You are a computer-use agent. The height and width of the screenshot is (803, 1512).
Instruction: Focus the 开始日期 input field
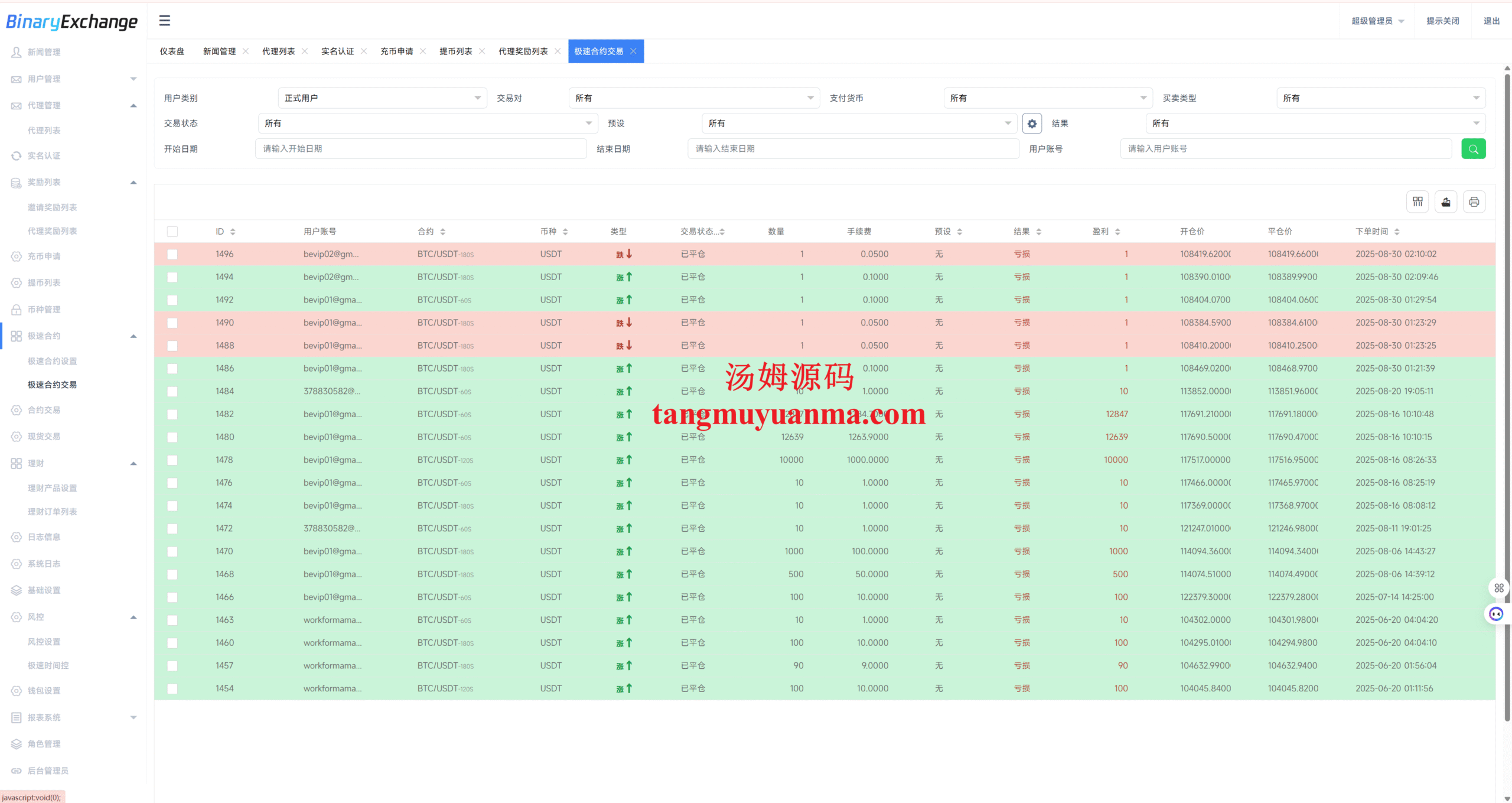(421, 149)
